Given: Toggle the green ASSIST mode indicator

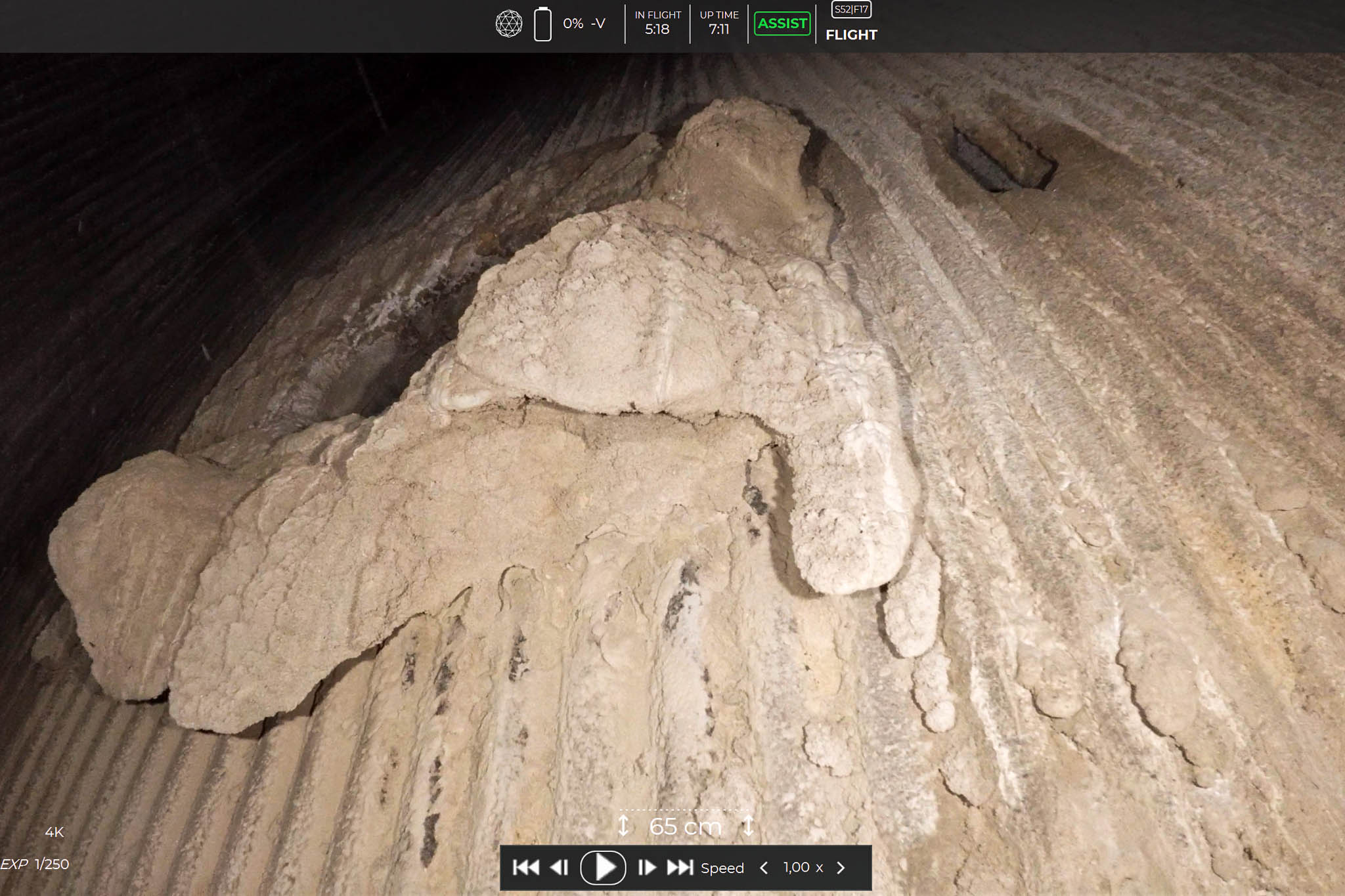Looking at the screenshot, I should pyautogui.click(x=782, y=24).
